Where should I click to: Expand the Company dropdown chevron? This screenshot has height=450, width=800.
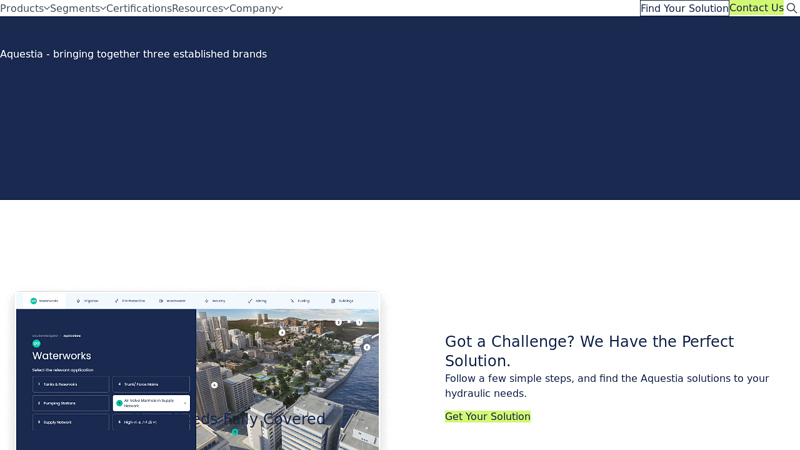click(x=280, y=8)
